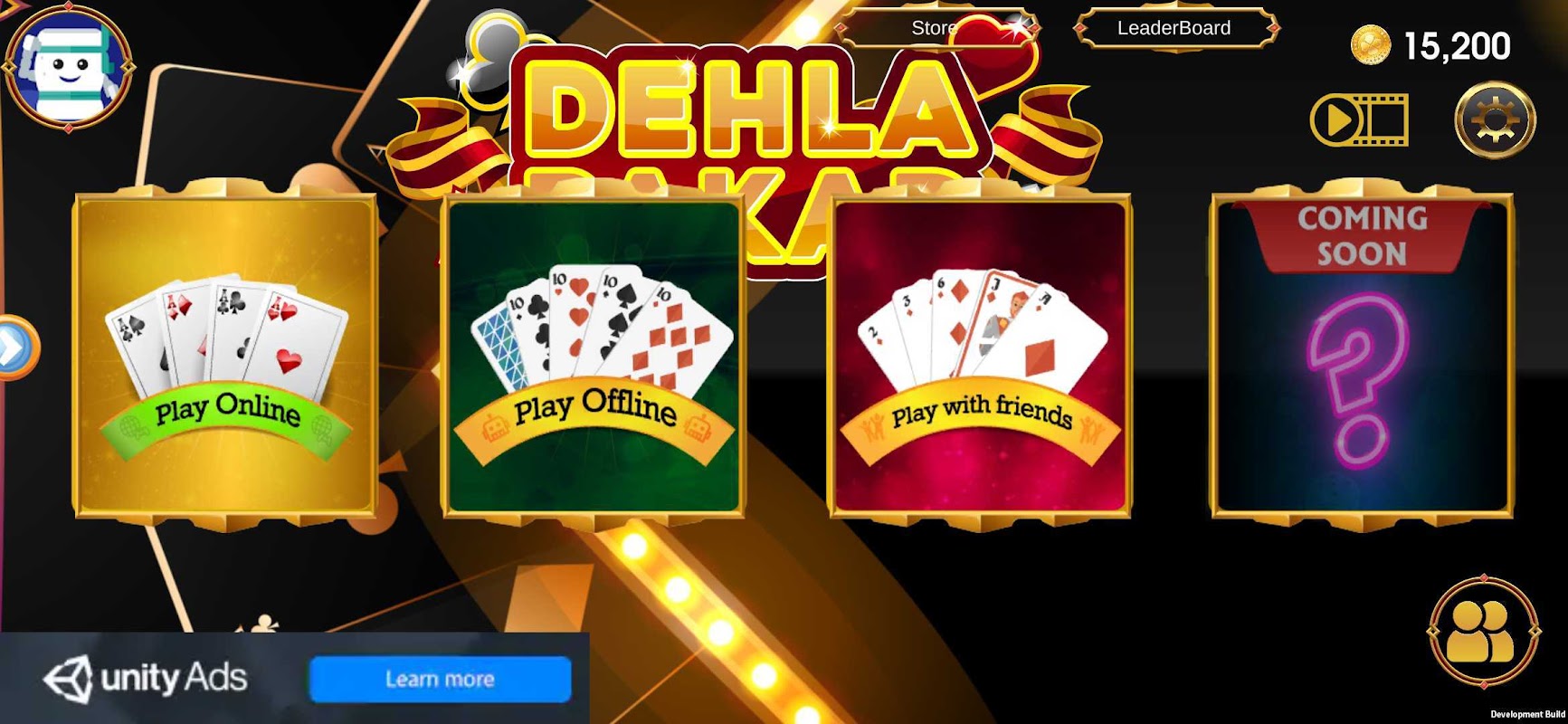Open the friends group icon
The width and height of the screenshot is (1568, 724).
point(1483,631)
